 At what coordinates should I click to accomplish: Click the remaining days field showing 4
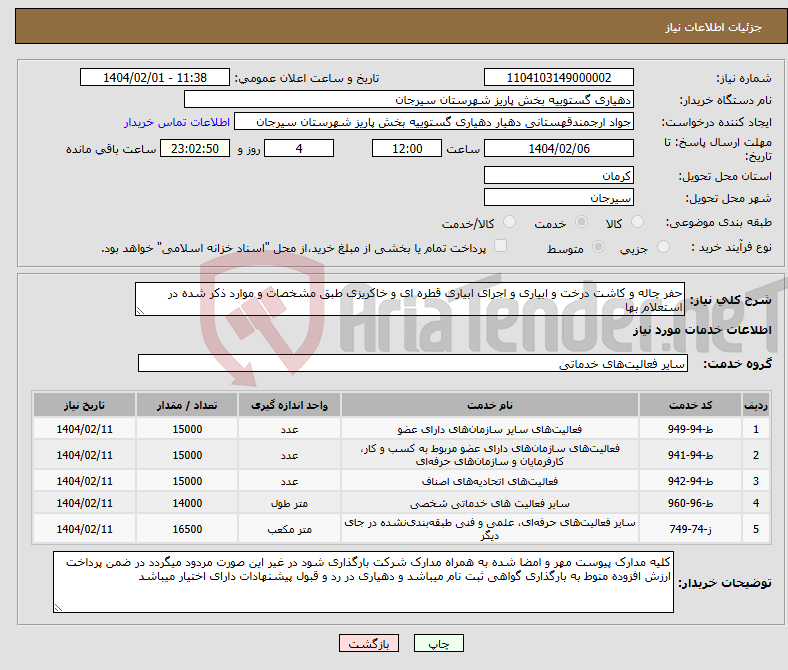[299, 148]
